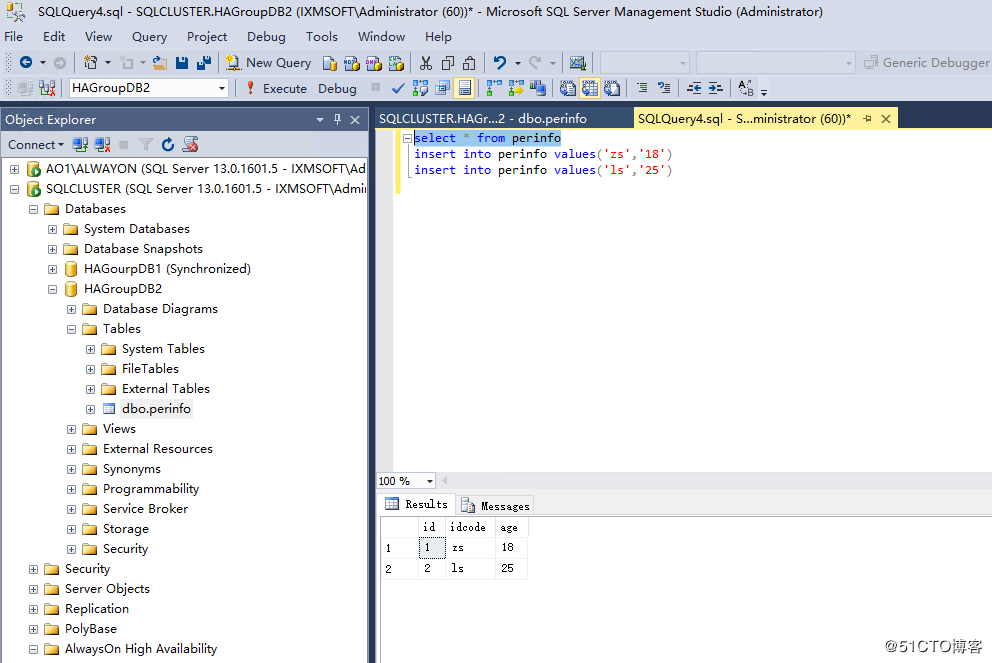Collapse the select query with its outline minus
992x663 pixels.
(x=407, y=138)
